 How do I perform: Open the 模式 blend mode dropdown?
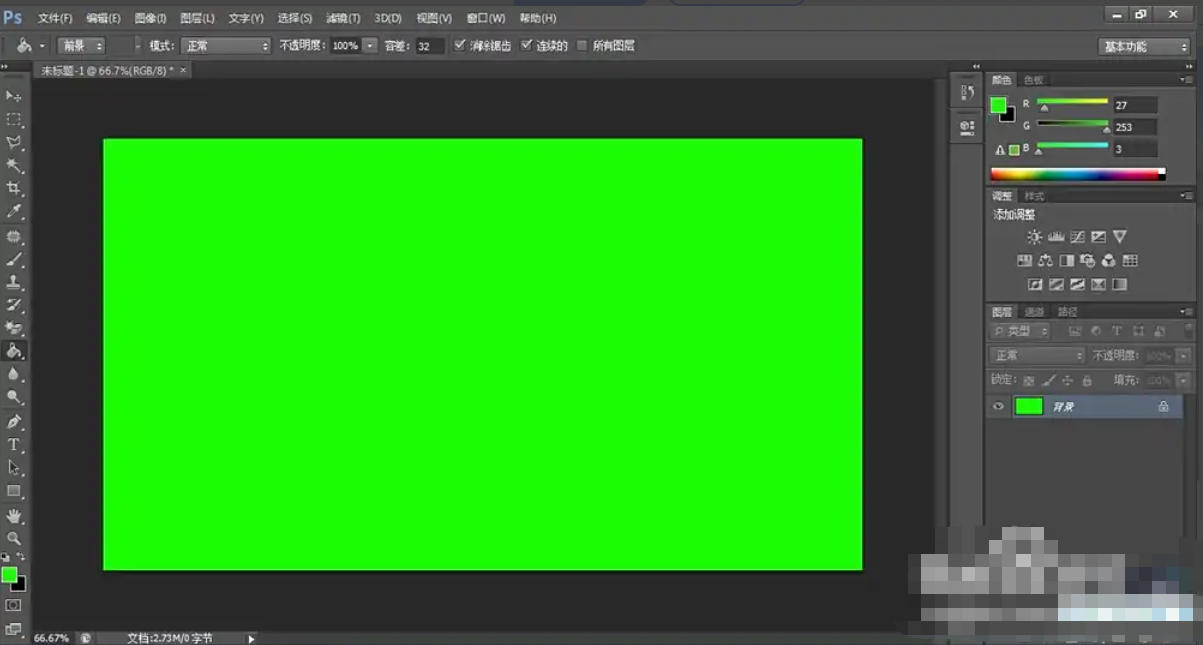click(225, 45)
